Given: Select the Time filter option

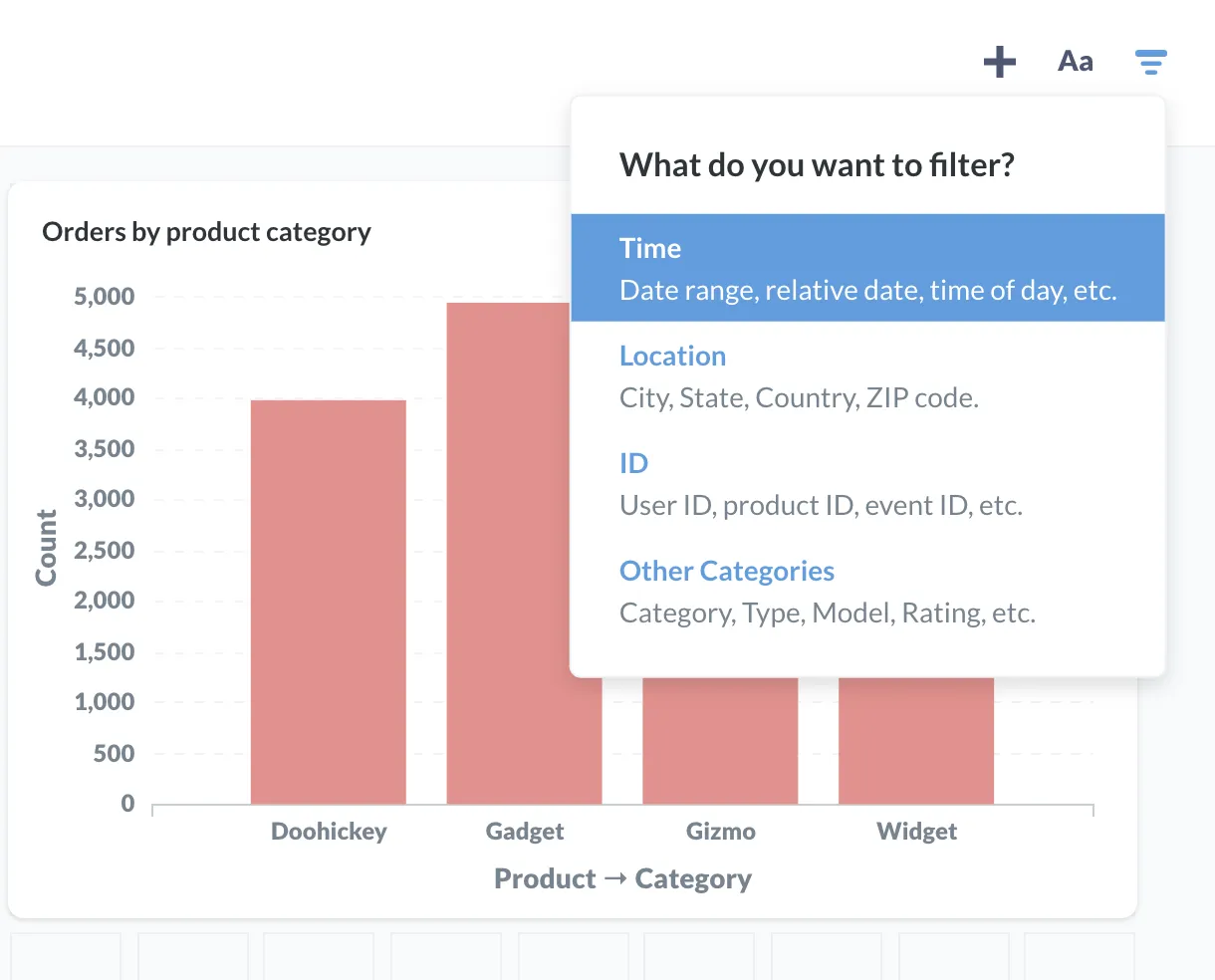Looking at the screenshot, I should [867, 268].
